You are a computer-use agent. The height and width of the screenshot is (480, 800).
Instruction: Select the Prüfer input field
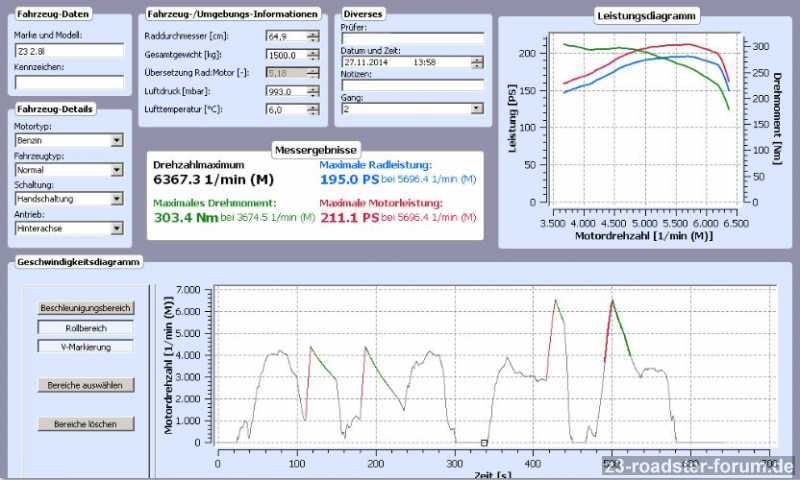pos(411,39)
